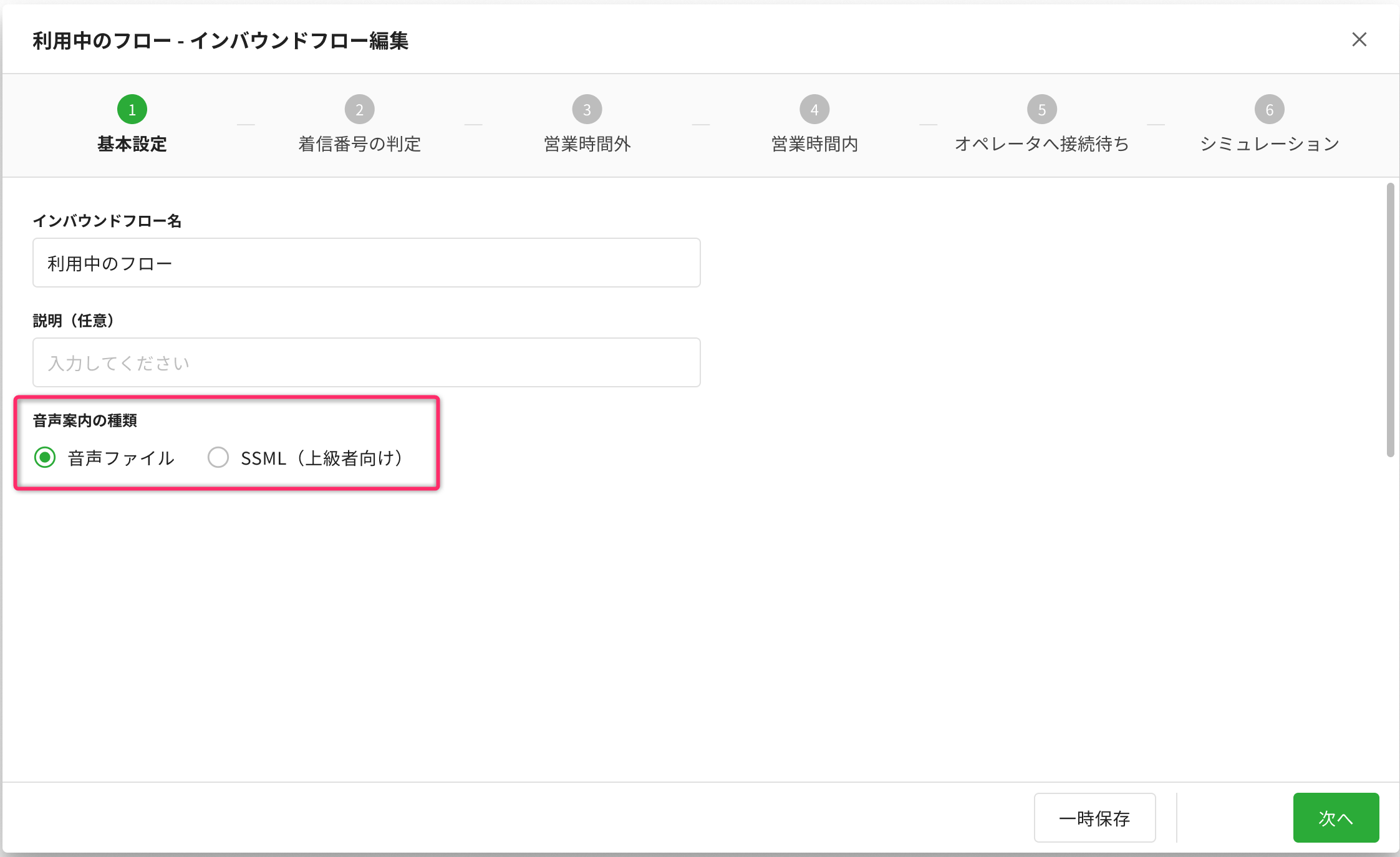Click the 説明（任意） label
The width and height of the screenshot is (1400, 857).
(x=74, y=321)
